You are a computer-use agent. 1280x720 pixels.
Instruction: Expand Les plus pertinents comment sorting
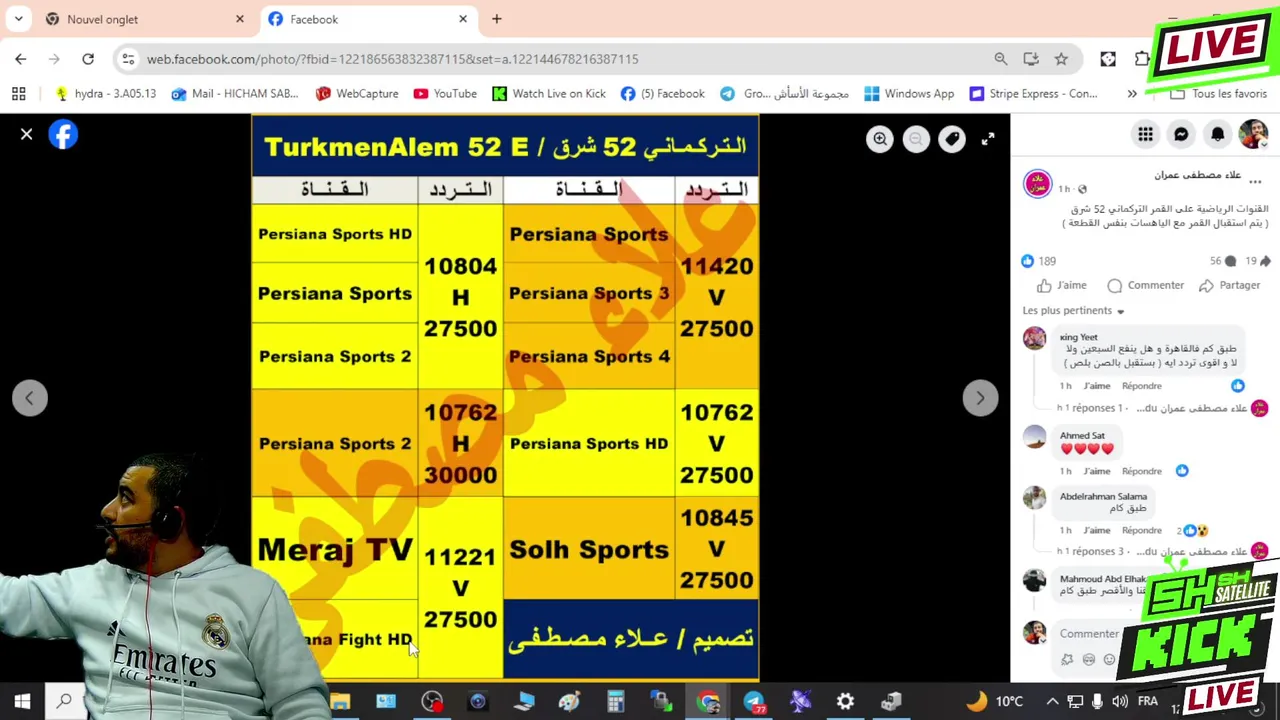point(1073,311)
